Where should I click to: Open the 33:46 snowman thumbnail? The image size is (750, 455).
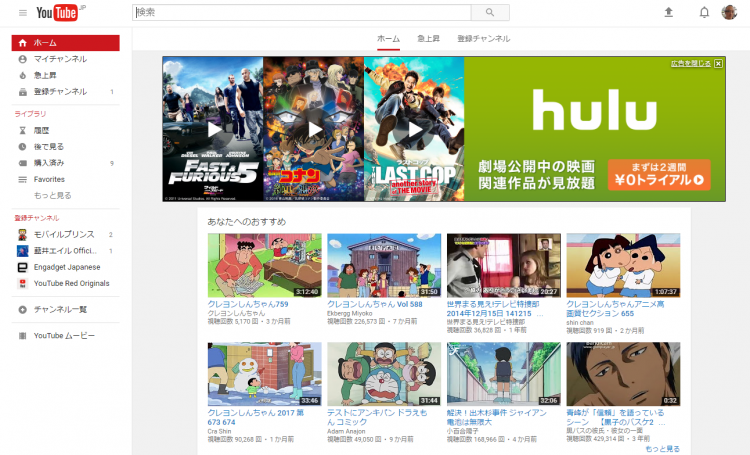pos(265,374)
